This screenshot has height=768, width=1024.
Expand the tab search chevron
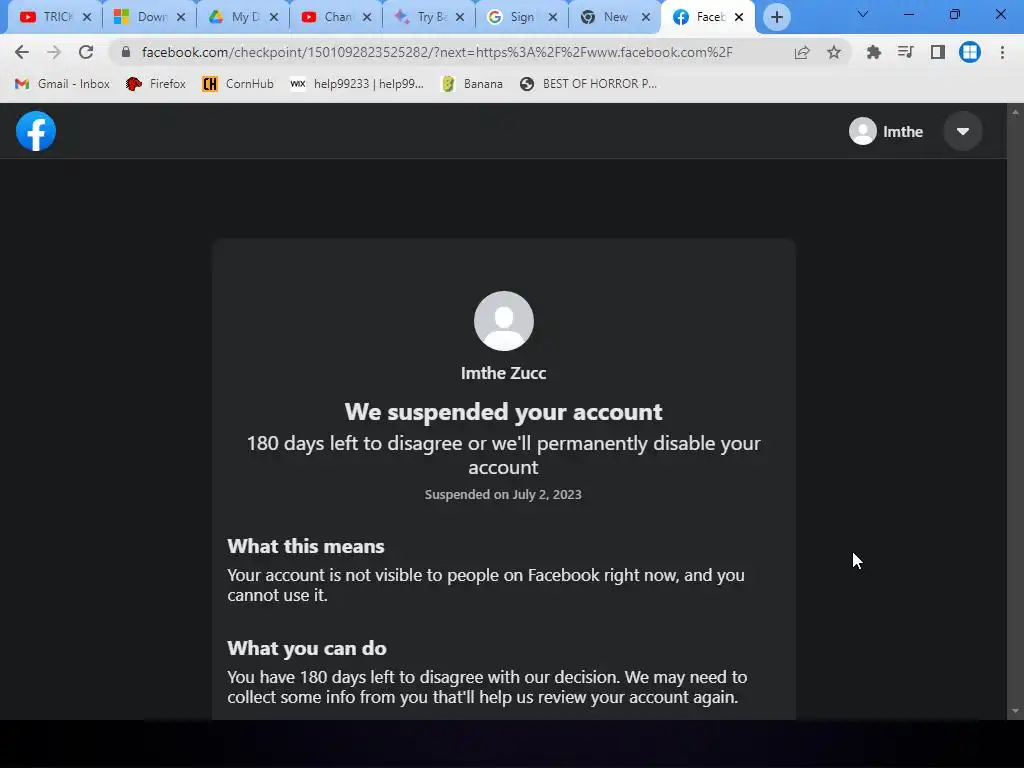pos(863,14)
